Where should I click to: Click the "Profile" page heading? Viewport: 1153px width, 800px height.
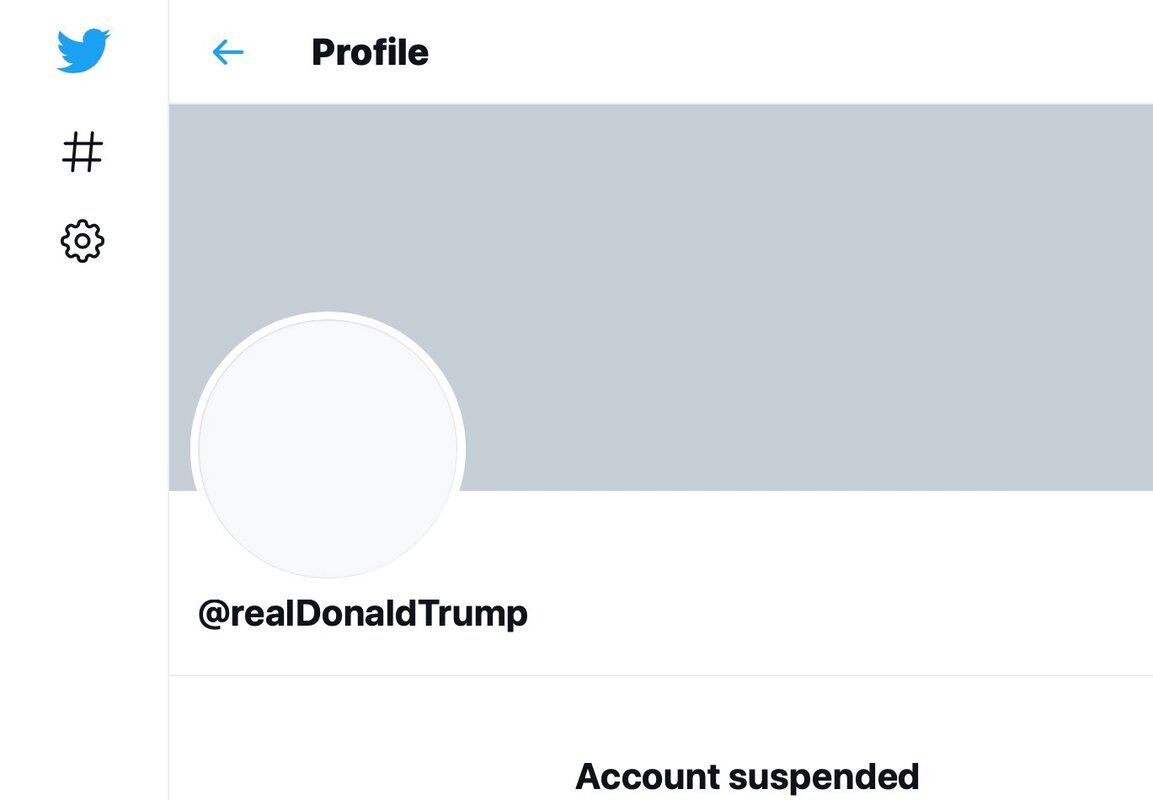[x=370, y=52]
